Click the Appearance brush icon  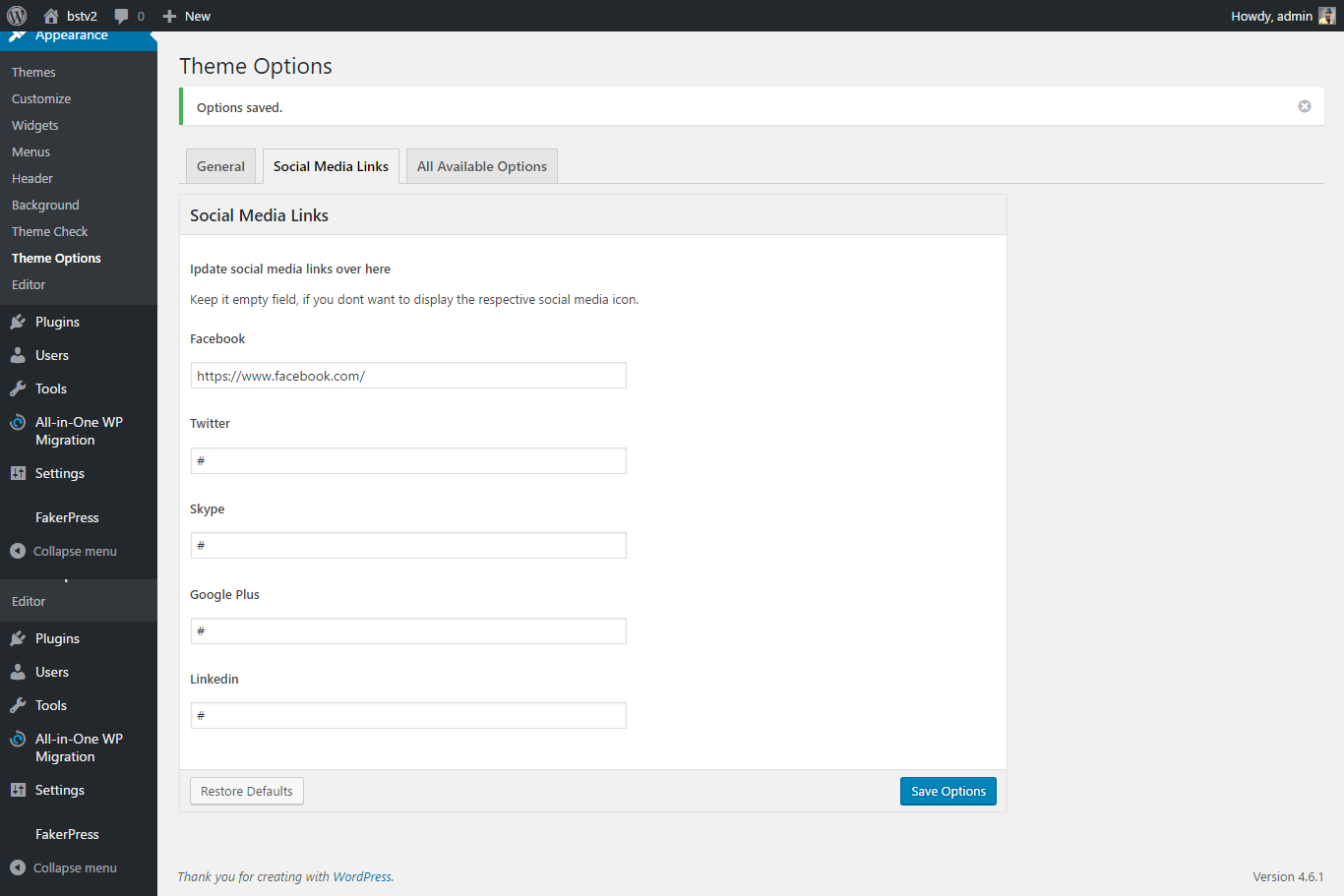click(x=18, y=35)
